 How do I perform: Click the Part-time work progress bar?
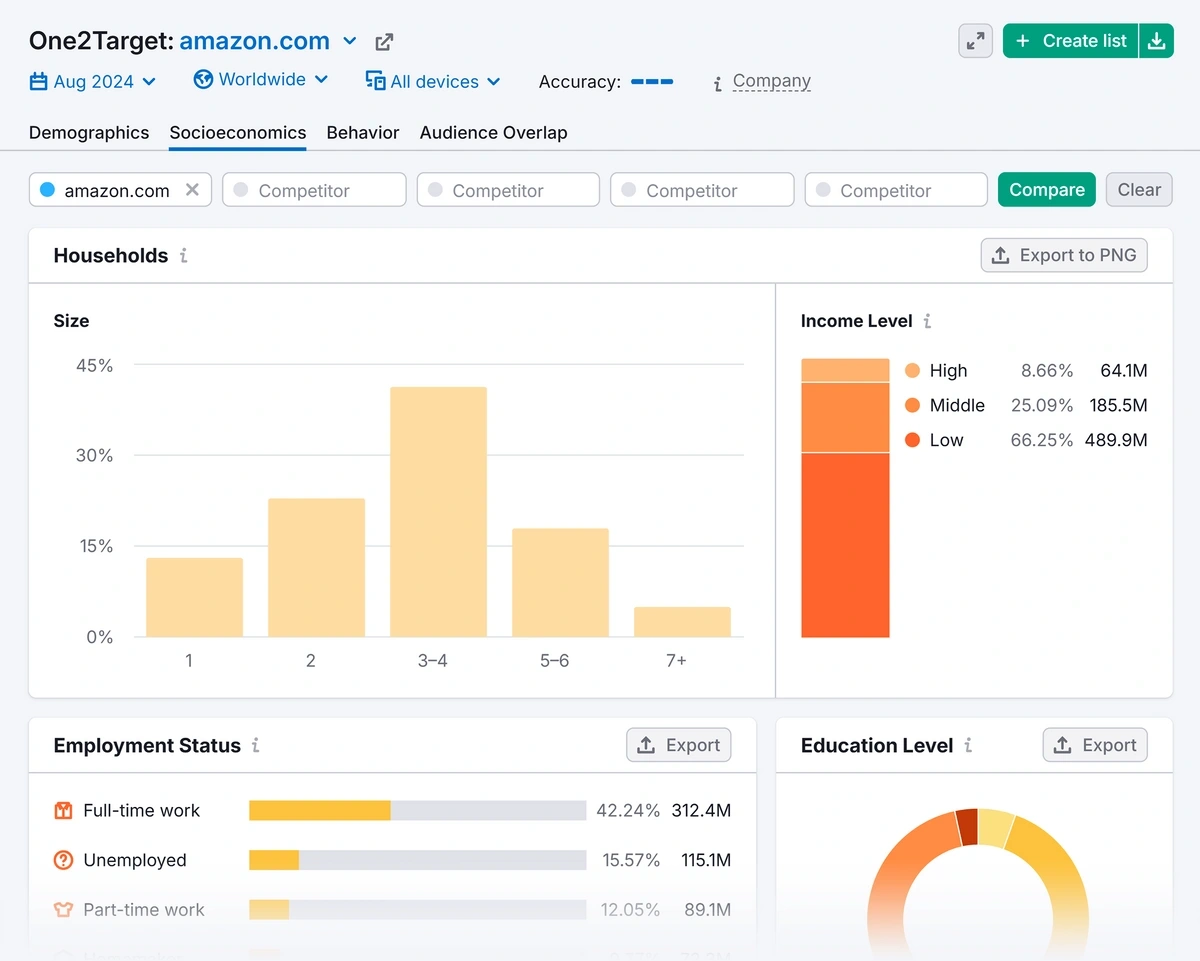click(x=417, y=910)
